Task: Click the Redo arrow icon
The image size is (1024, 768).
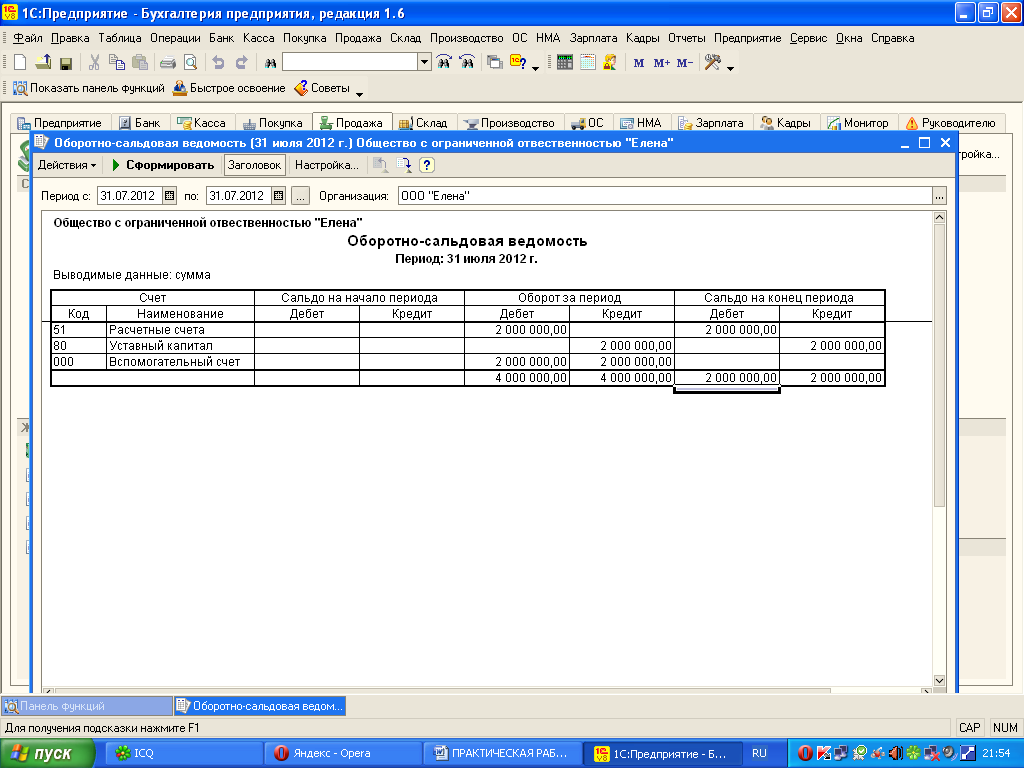Action: click(241, 63)
